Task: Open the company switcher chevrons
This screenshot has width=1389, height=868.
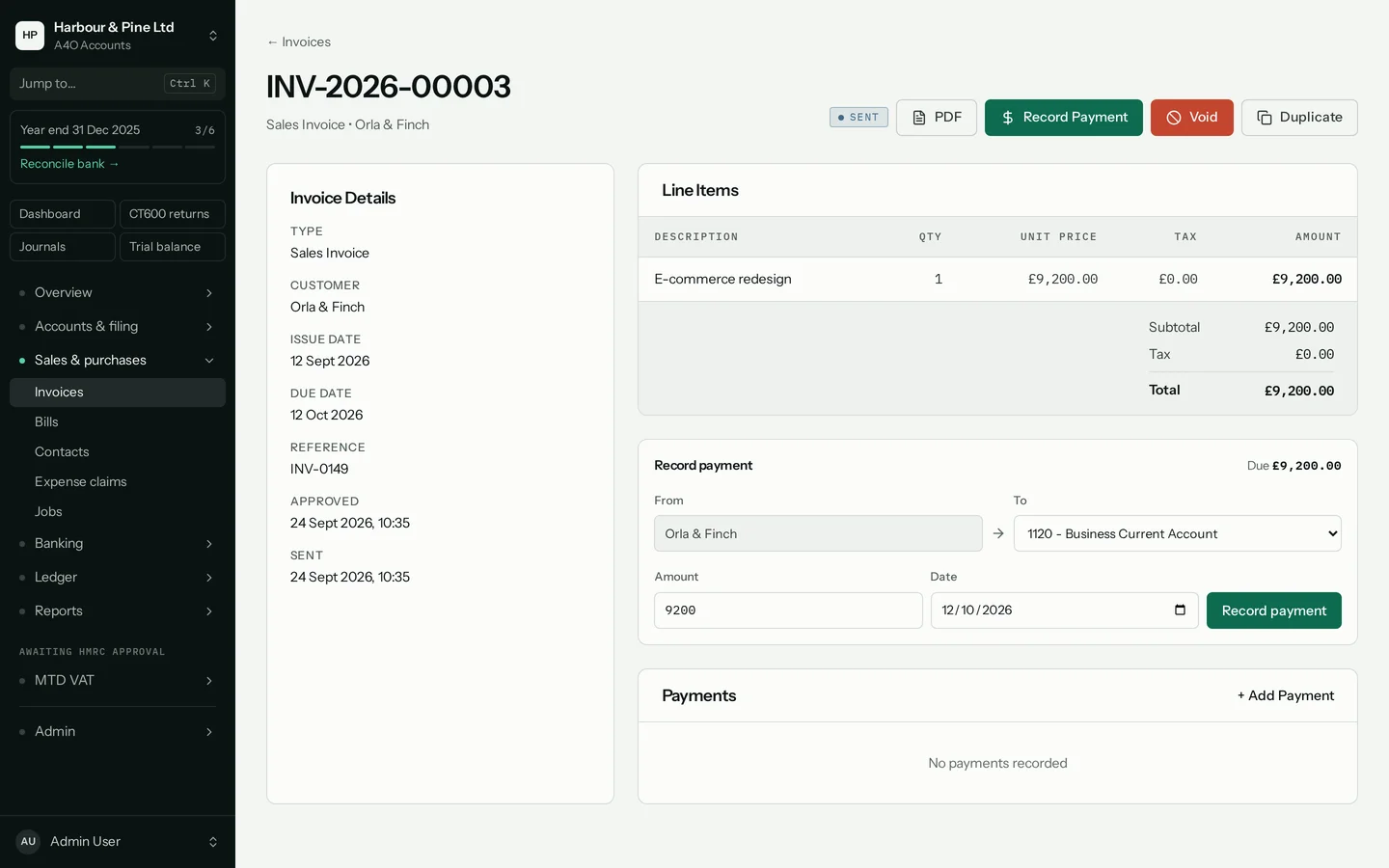Action: (213, 36)
